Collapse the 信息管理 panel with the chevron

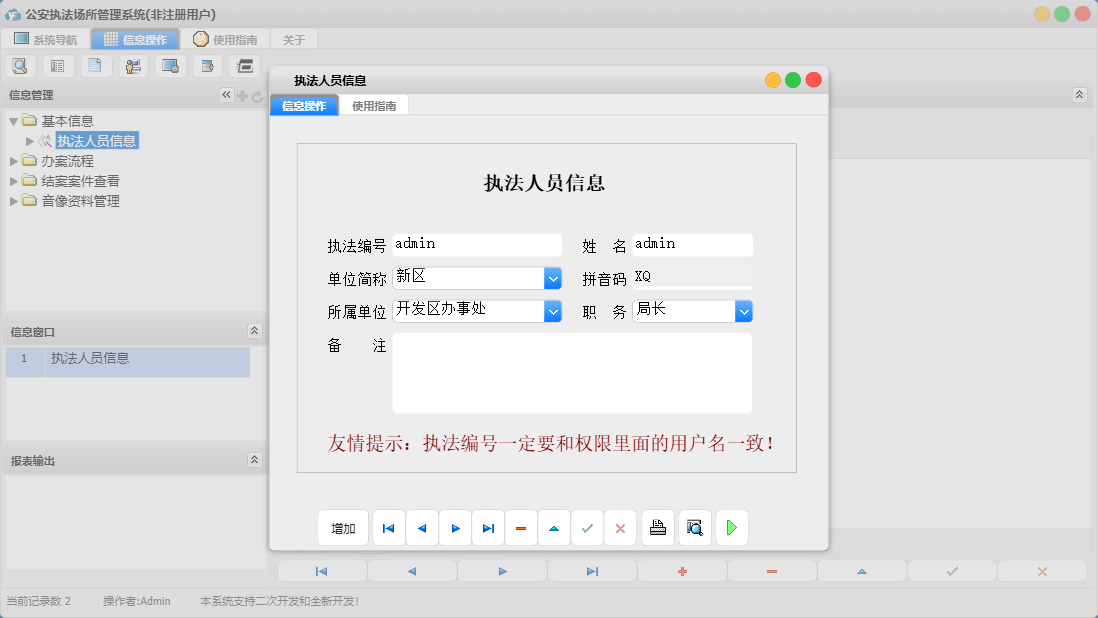pos(226,95)
